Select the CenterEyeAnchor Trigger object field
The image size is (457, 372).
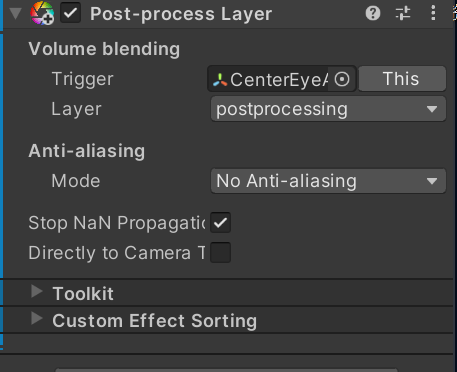pos(282,79)
